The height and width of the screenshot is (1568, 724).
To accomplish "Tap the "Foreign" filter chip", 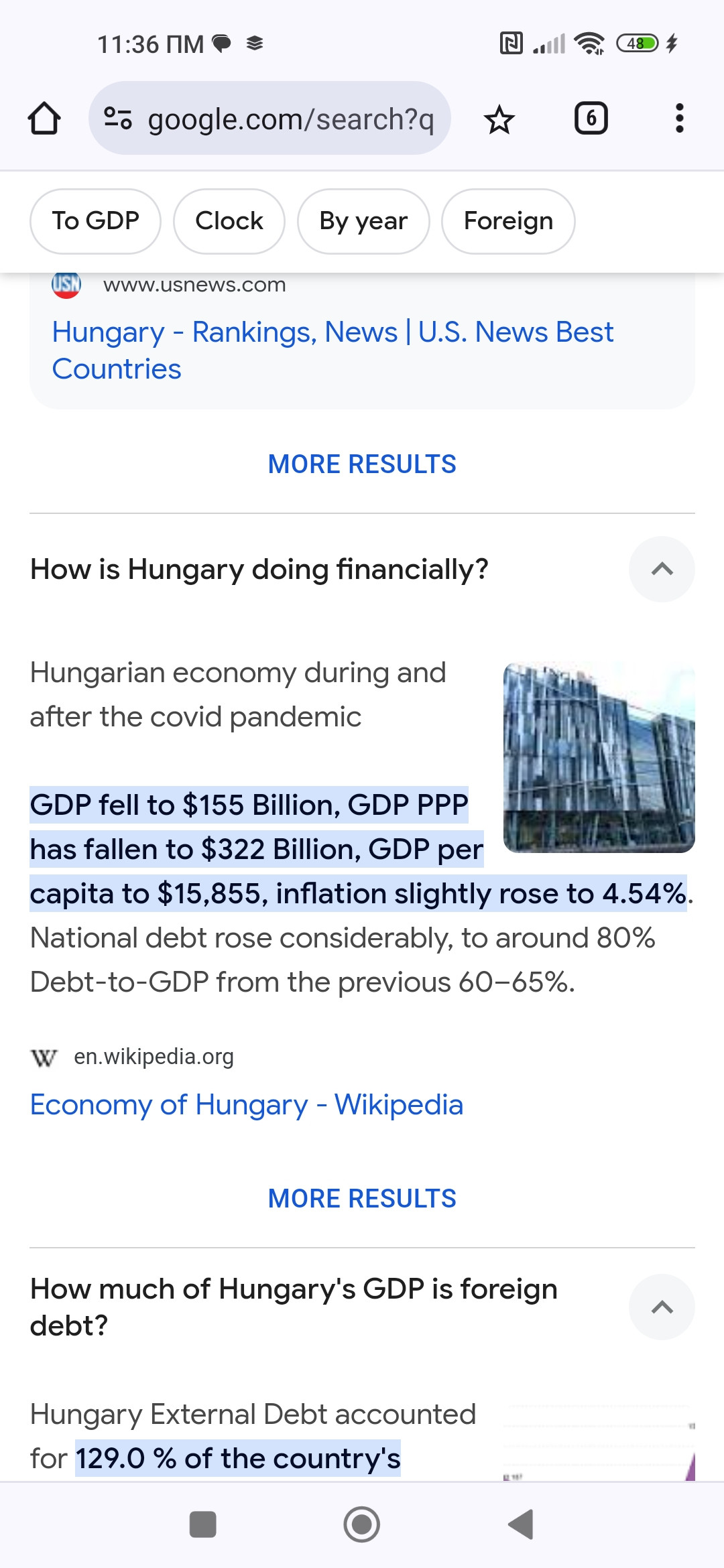I will point(508,221).
